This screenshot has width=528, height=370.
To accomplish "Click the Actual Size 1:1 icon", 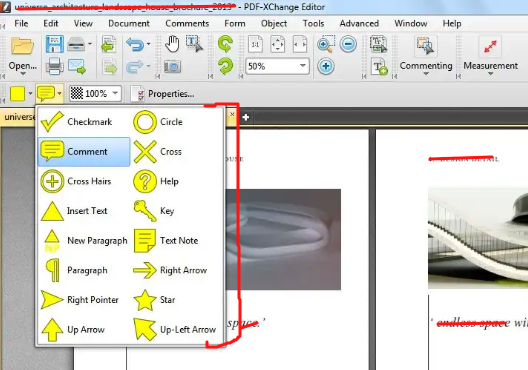I will tap(255, 44).
